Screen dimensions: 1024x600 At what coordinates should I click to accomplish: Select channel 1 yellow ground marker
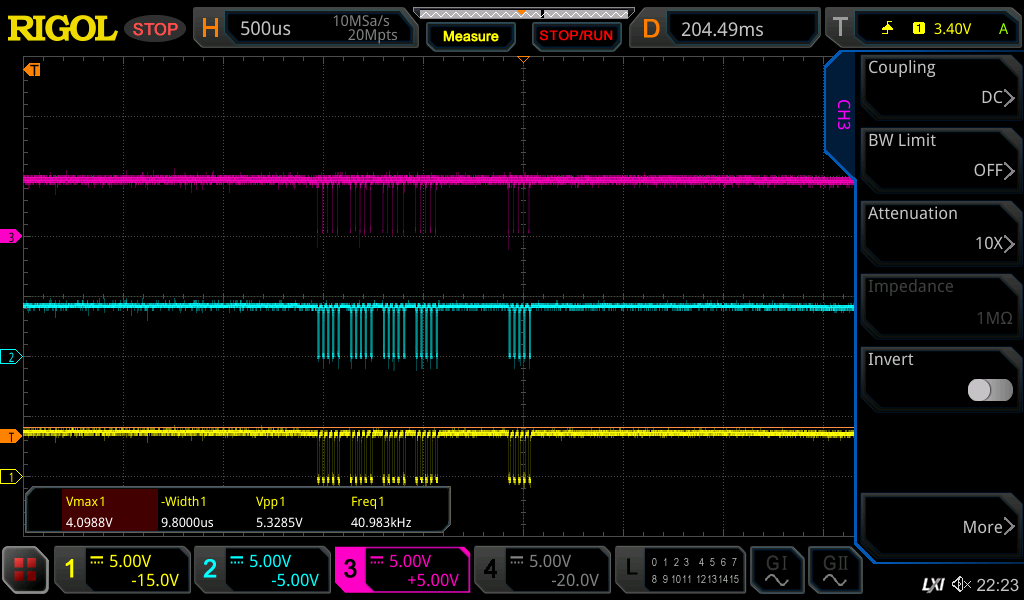(10, 477)
